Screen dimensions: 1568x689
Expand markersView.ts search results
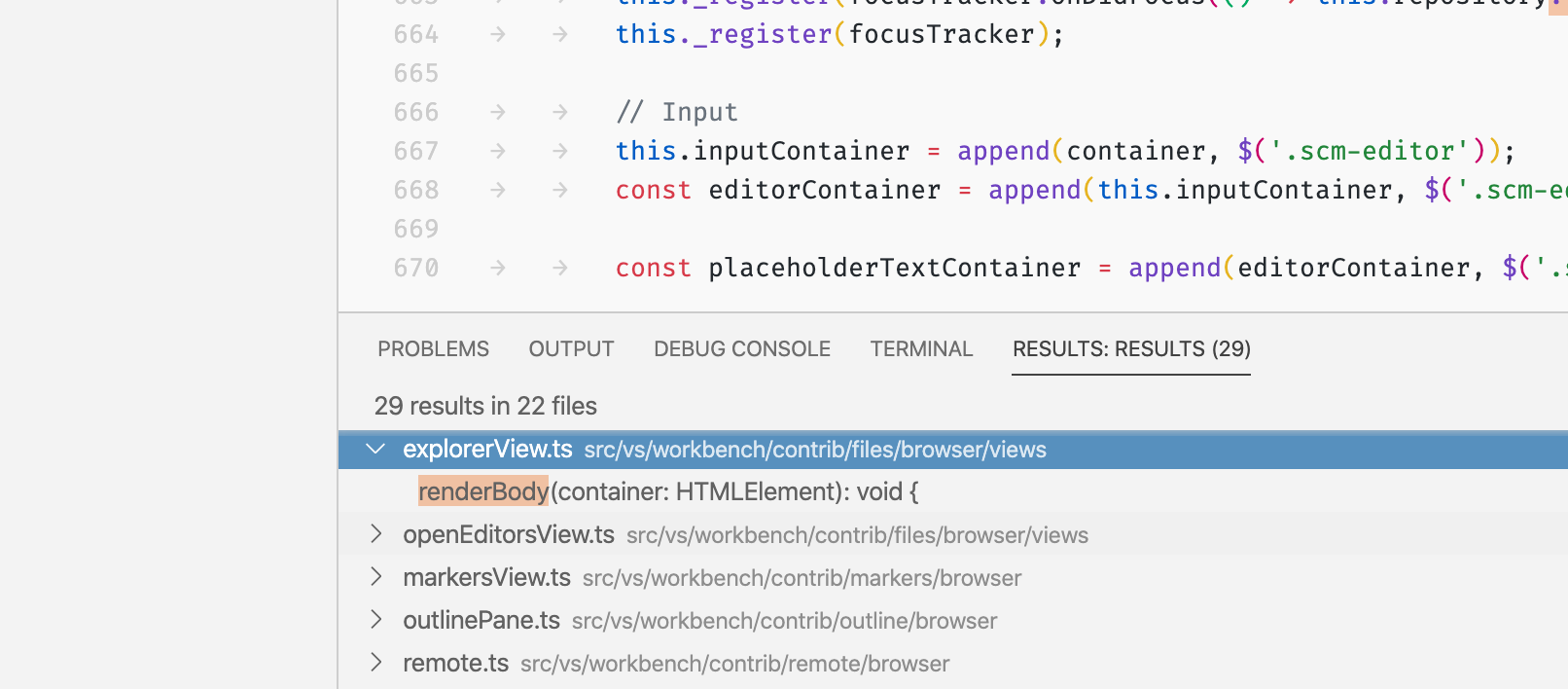pyautogui.click(x=375, y=577)
